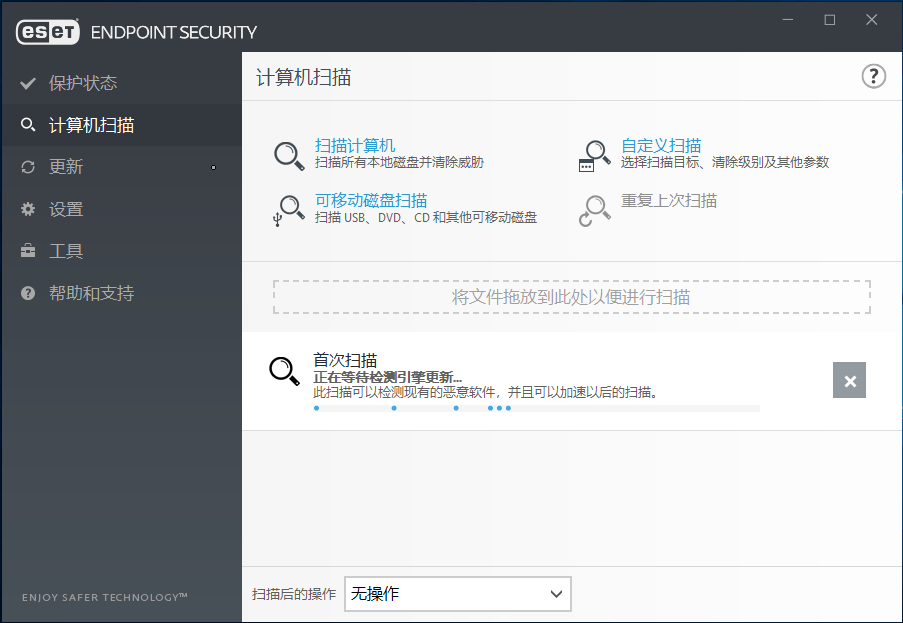
Task: Click the 首次扫描 magnifier icon
Action: [285, 370]
